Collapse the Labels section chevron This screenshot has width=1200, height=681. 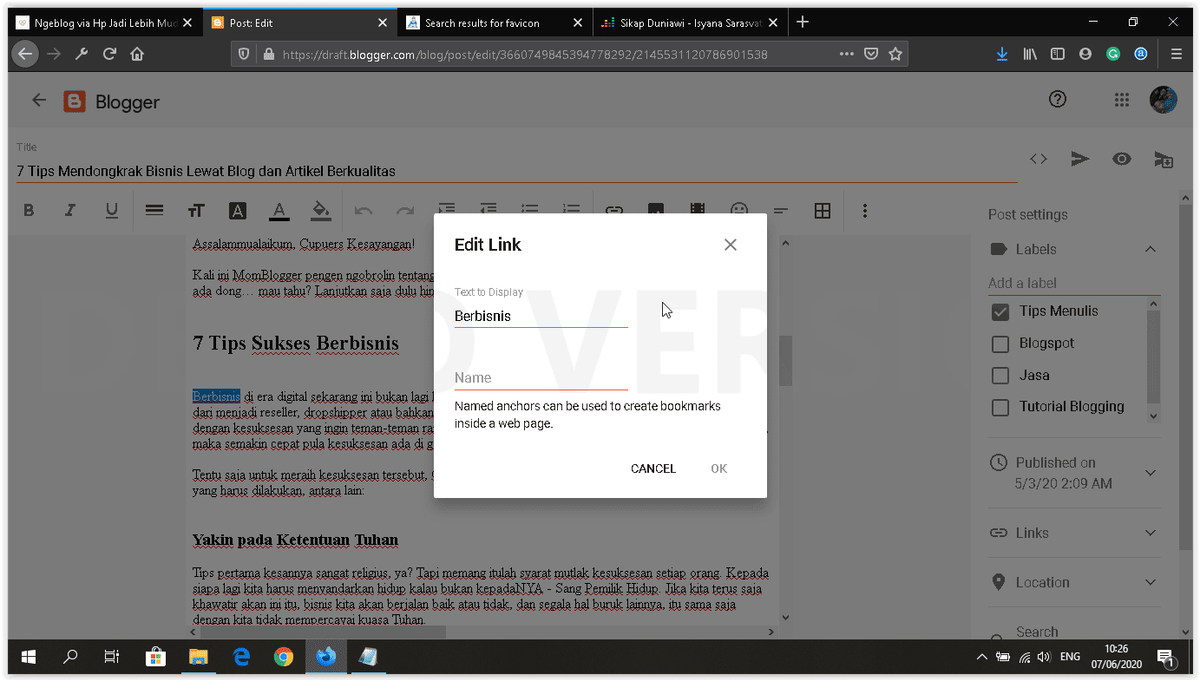[1150, 249]
